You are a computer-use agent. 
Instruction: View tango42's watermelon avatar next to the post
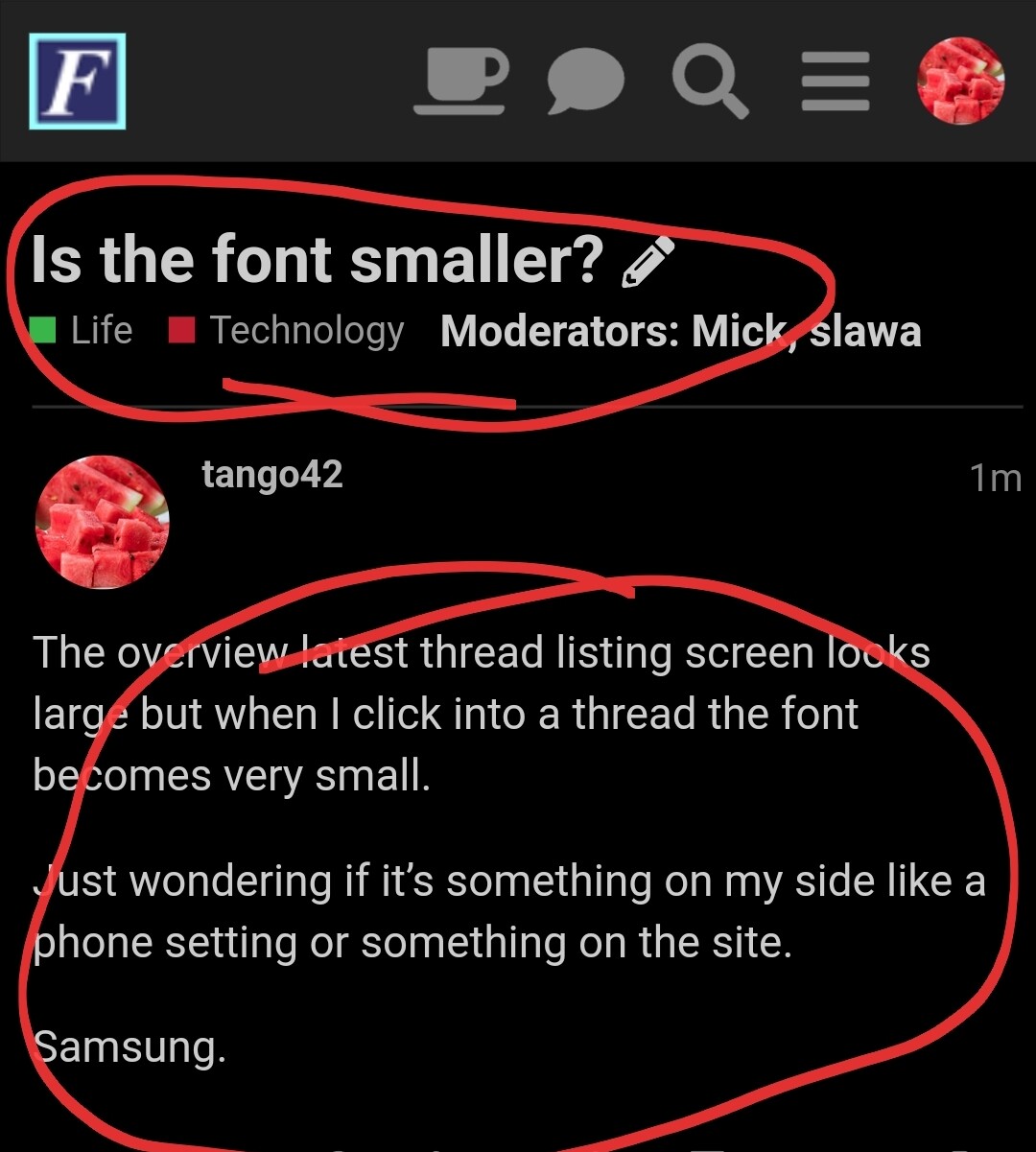103,522
